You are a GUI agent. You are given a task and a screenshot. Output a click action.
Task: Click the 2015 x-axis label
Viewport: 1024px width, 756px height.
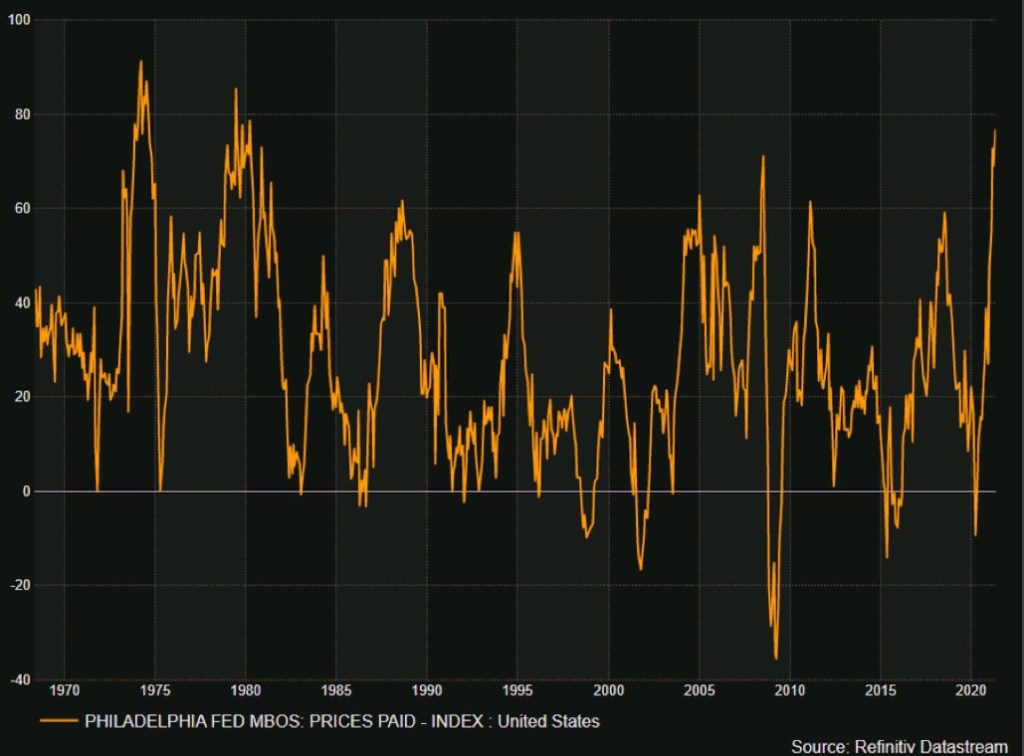pyautogui.click(x=880, y=690)
